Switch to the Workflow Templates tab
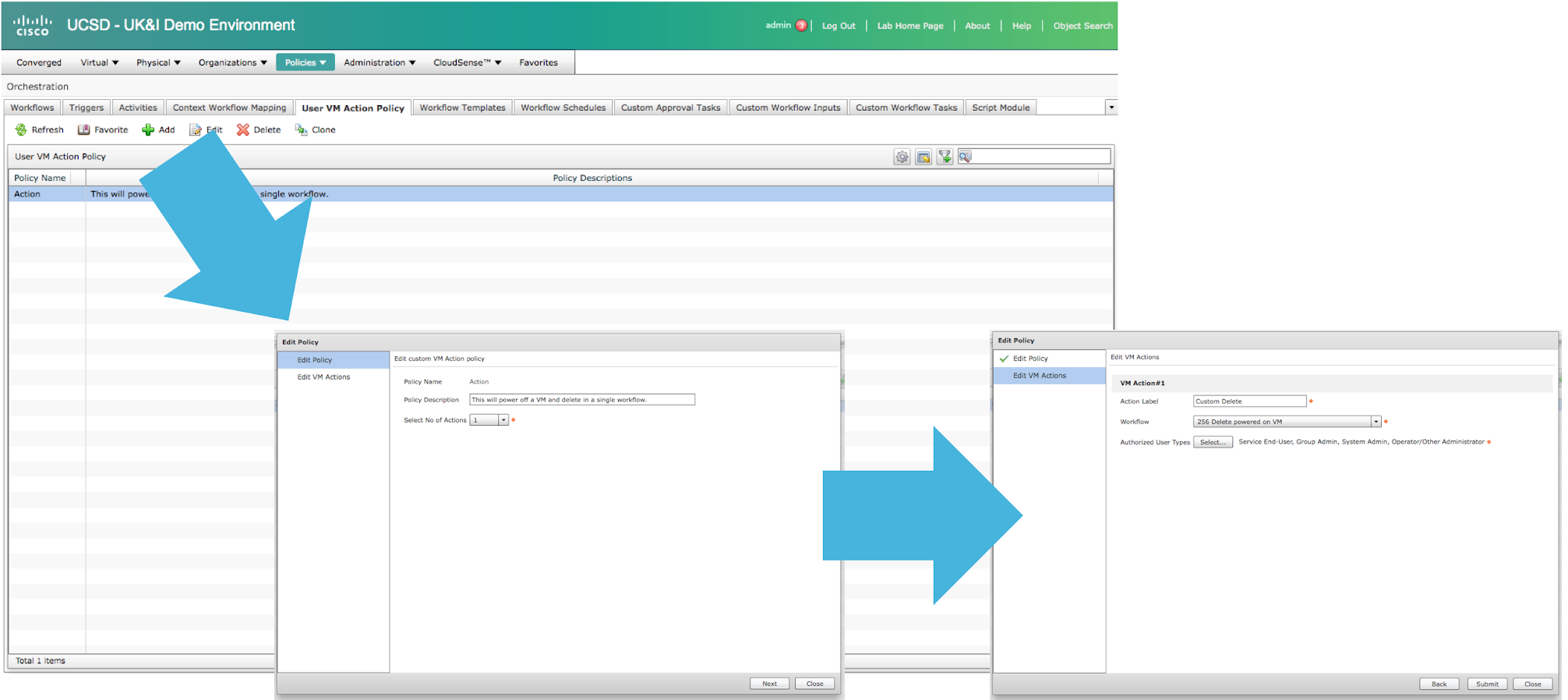The height and width of the screenshot is (700, 1568). click(462, 108)
